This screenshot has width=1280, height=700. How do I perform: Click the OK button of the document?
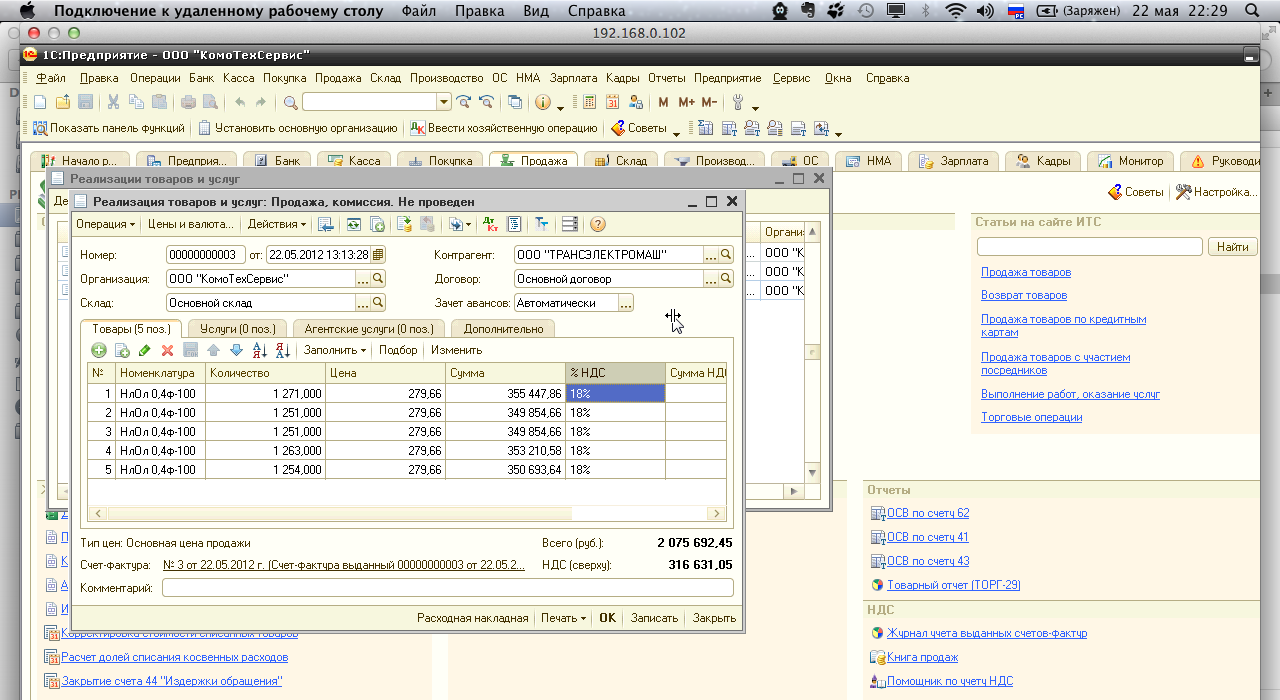click(x=608, y=618)
